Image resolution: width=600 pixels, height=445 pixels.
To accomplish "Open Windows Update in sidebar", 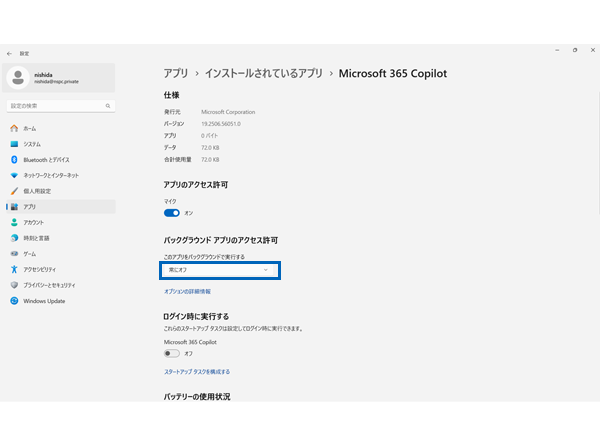I will pyautogui.click(x=61, y=301).
